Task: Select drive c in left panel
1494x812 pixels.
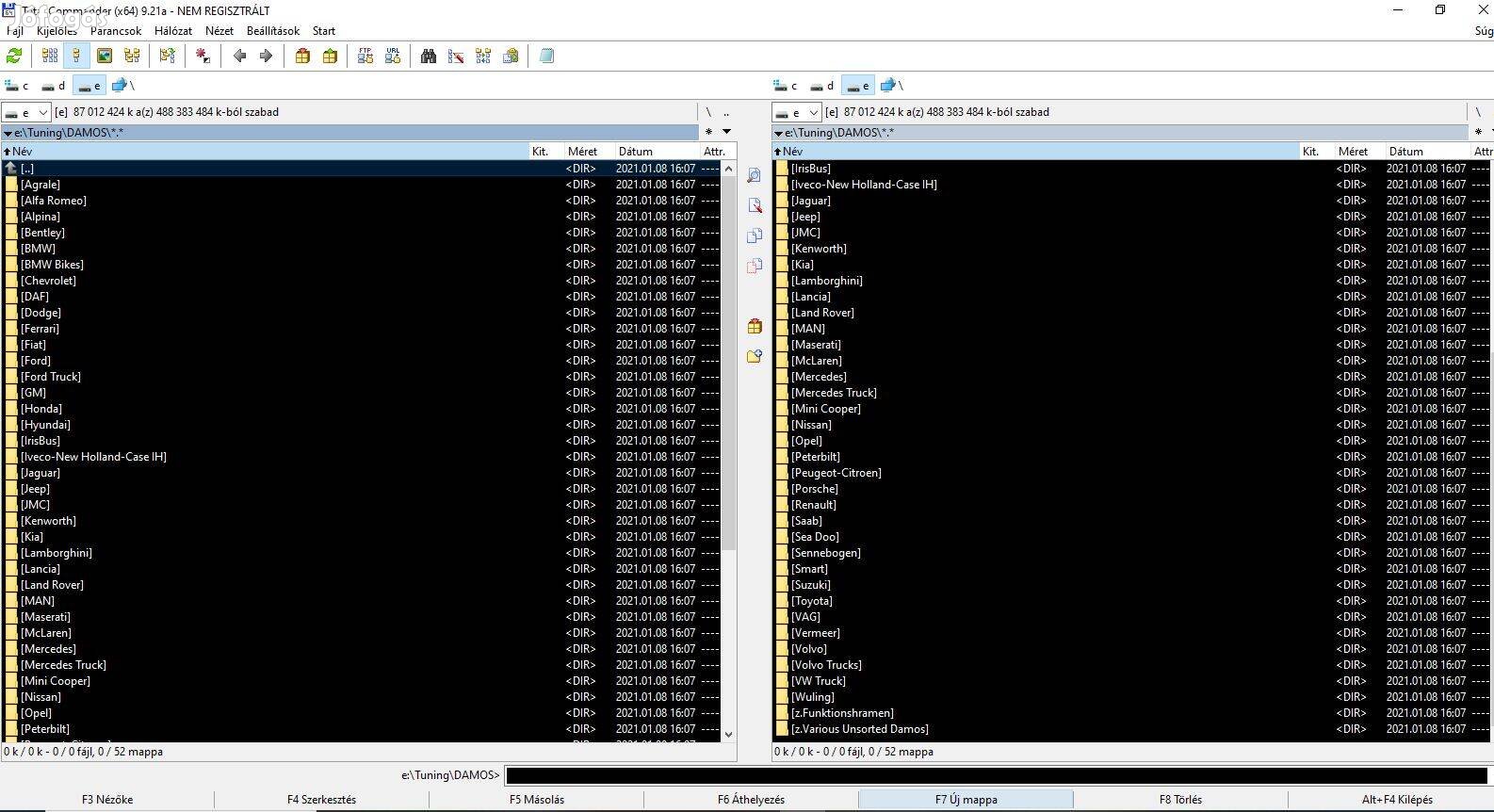Action: 18,86
